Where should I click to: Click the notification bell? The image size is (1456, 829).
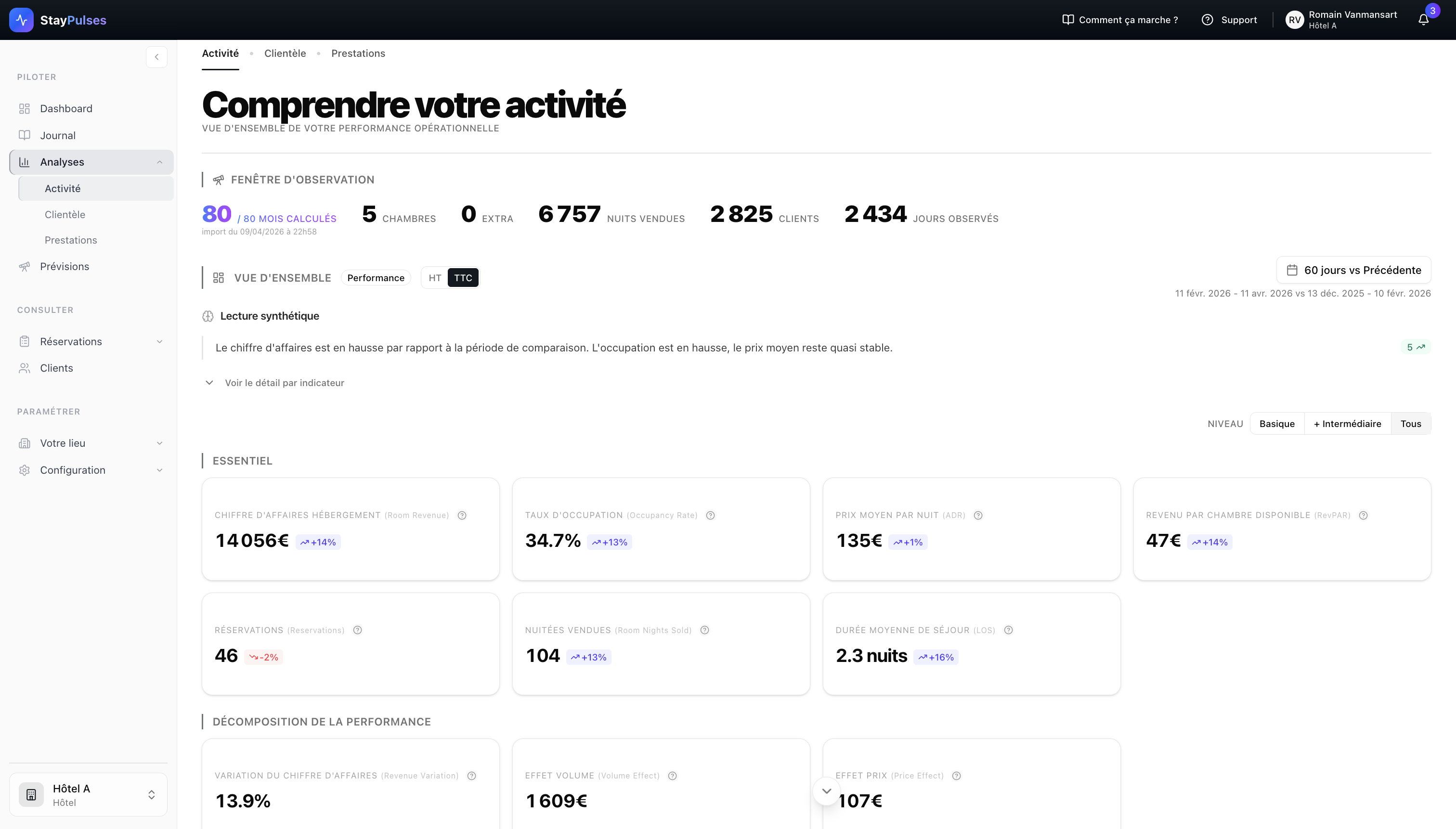(1423, 20)
